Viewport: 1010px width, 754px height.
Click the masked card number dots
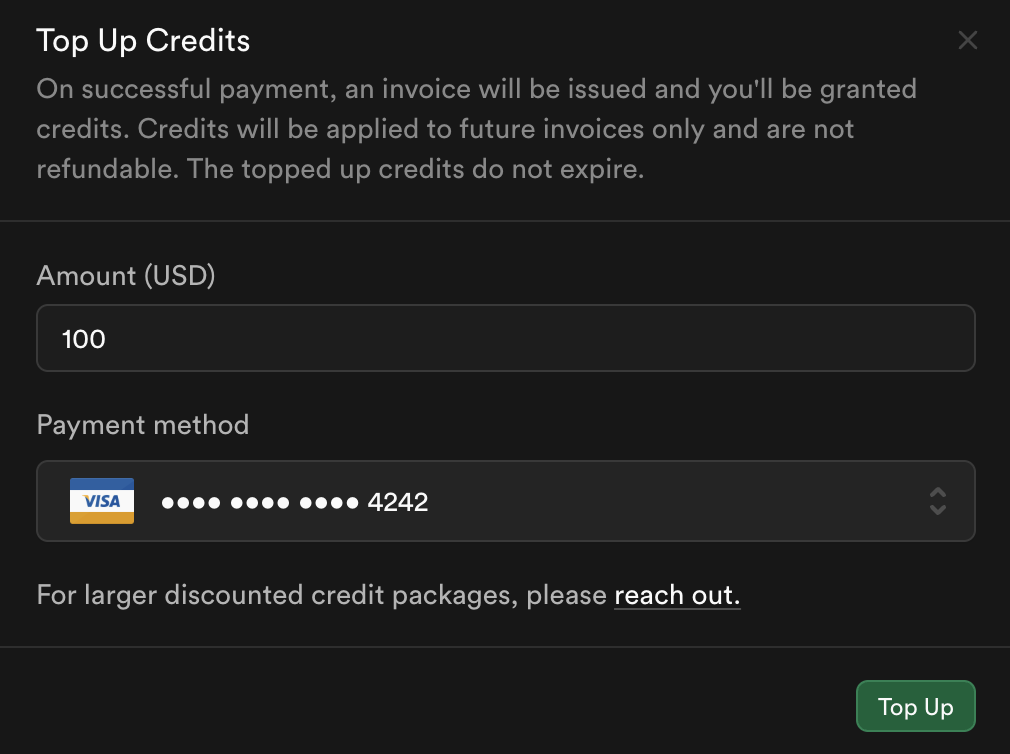[260, 502]
